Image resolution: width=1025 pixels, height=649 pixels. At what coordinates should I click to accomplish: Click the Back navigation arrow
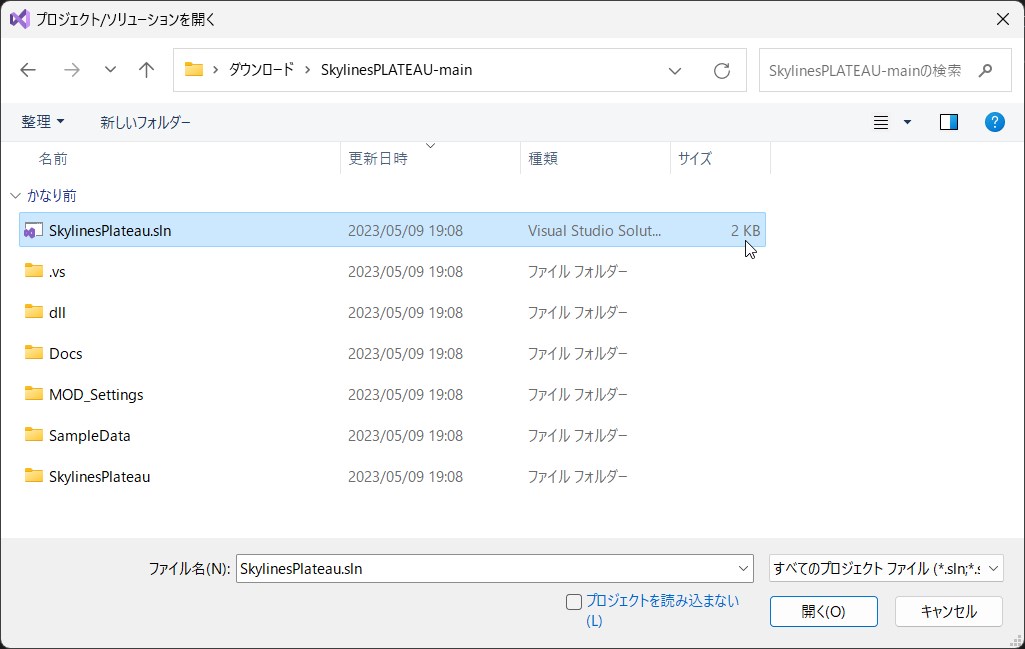(28, 70)
